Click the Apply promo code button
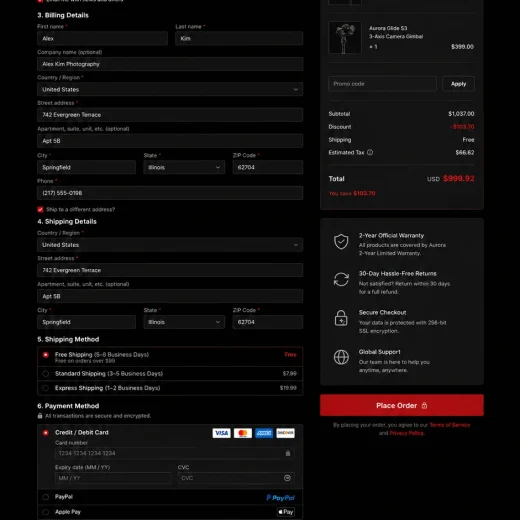The height and width of the screenshot is (520, 520). [458, 84]
